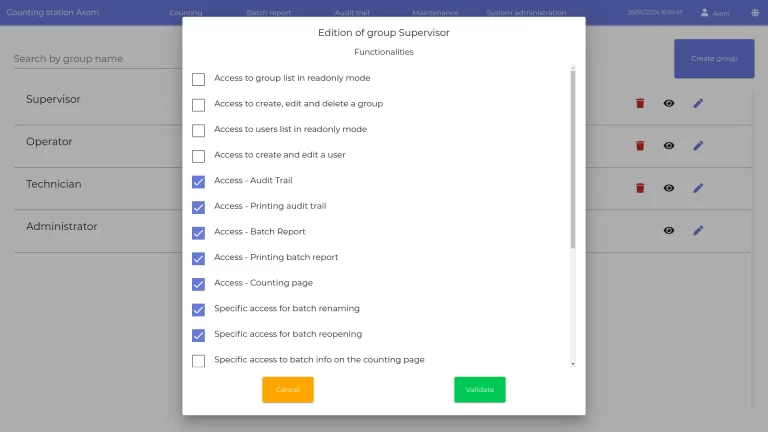Screen dimensions: 768x432
Task: Disable specific access for batch reopening
Action: 198,335
